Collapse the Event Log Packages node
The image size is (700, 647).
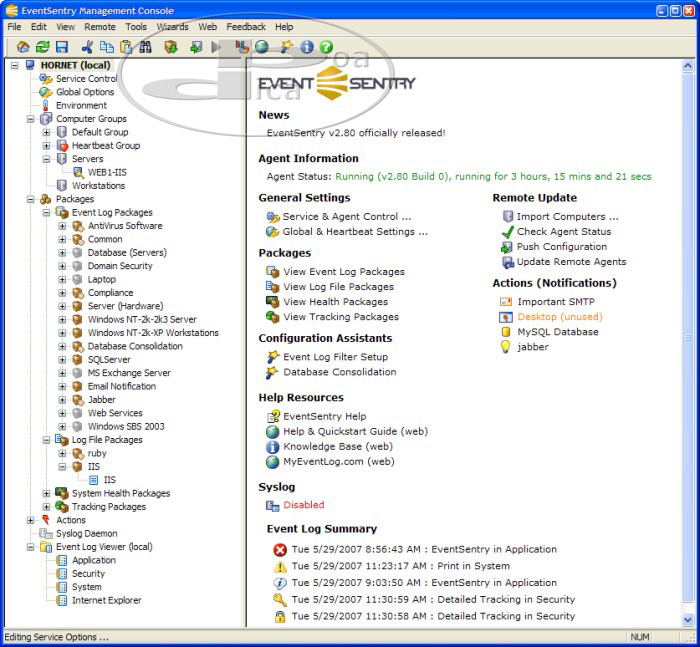coord(46,213)
